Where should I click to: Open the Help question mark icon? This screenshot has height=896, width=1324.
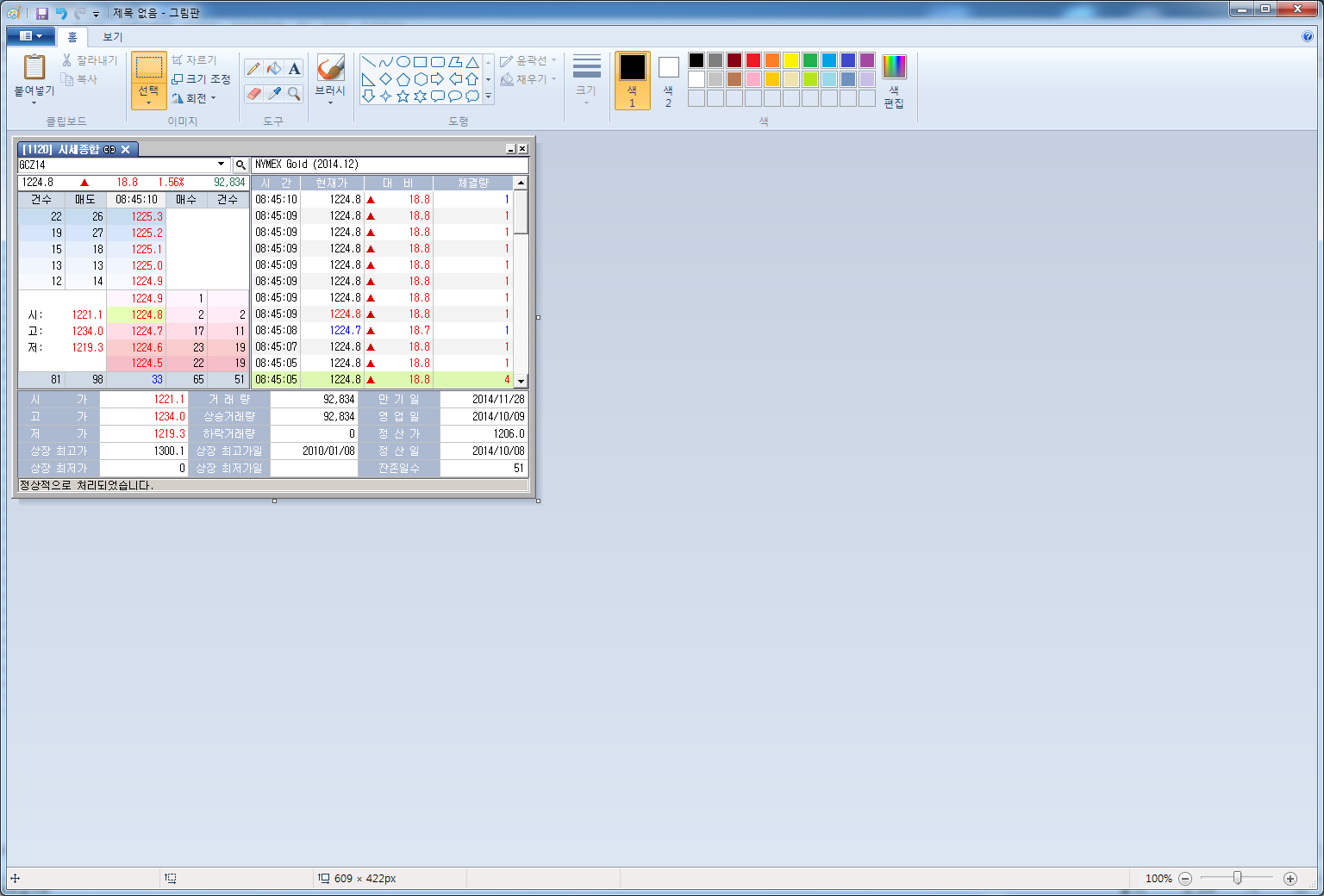(1308, 36)
